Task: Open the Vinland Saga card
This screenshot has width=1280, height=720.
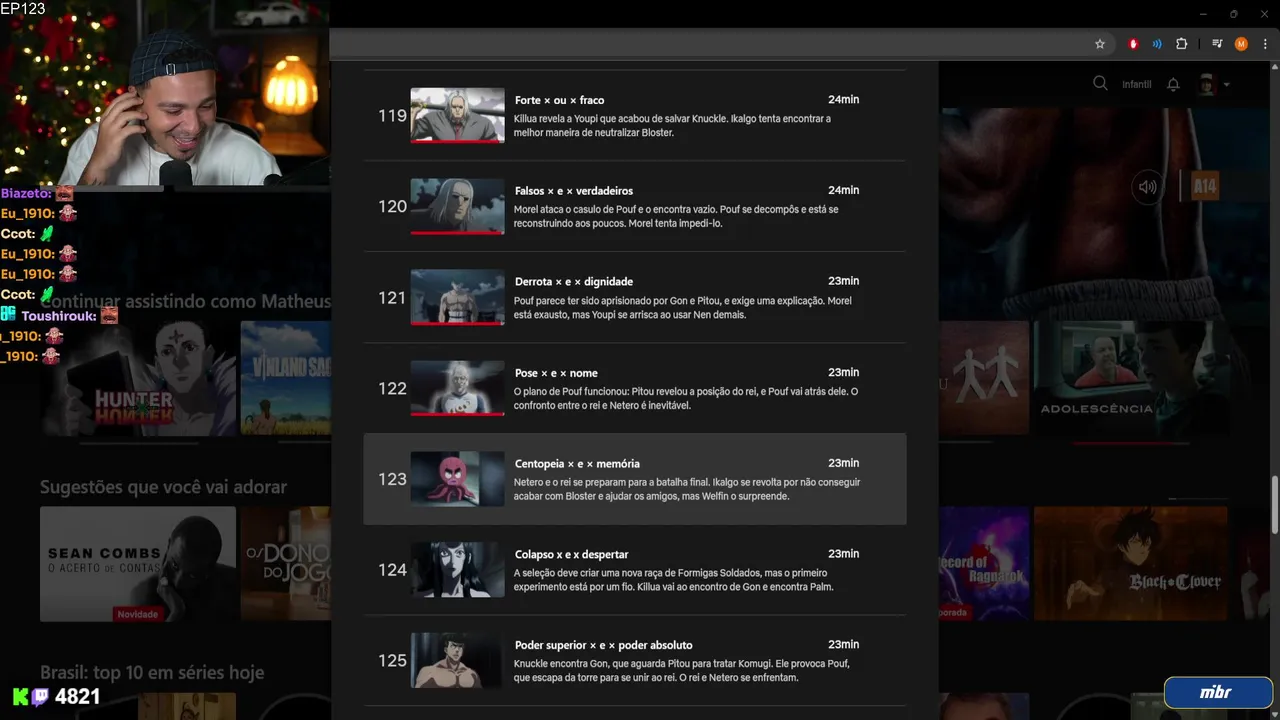Action: coord(286,378)
